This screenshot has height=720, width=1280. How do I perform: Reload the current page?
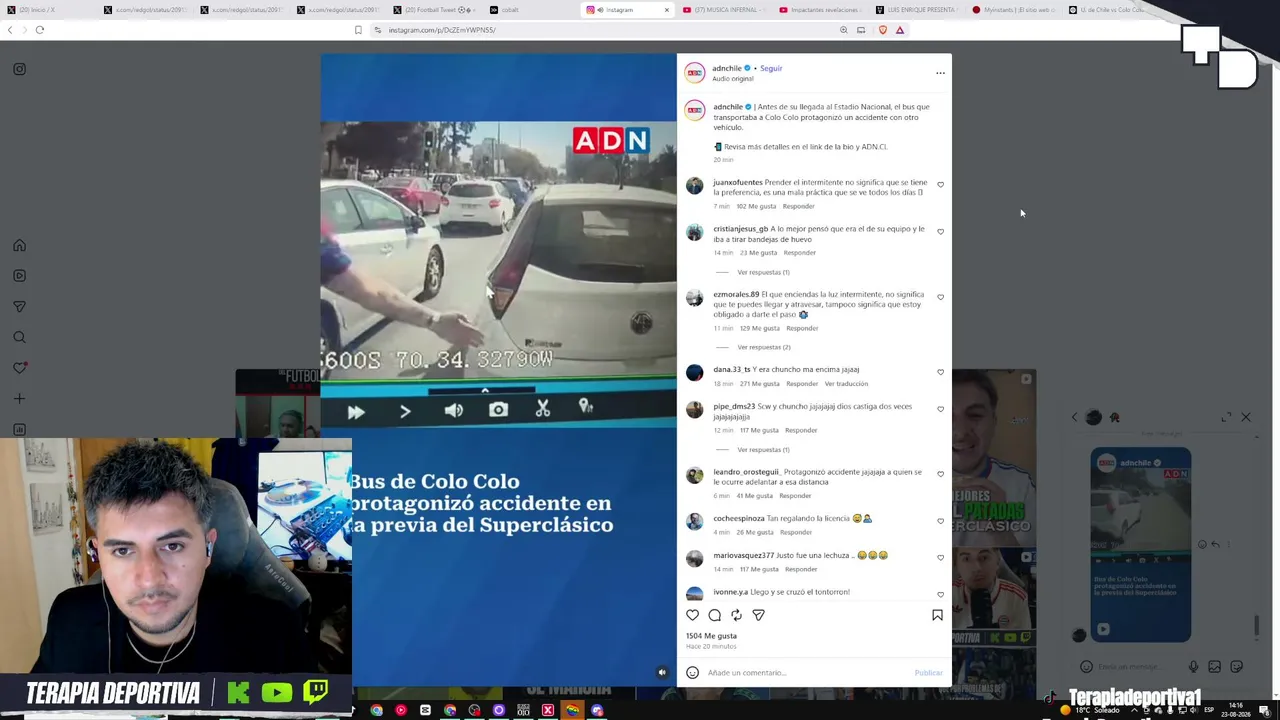click(x=40, y=30)
